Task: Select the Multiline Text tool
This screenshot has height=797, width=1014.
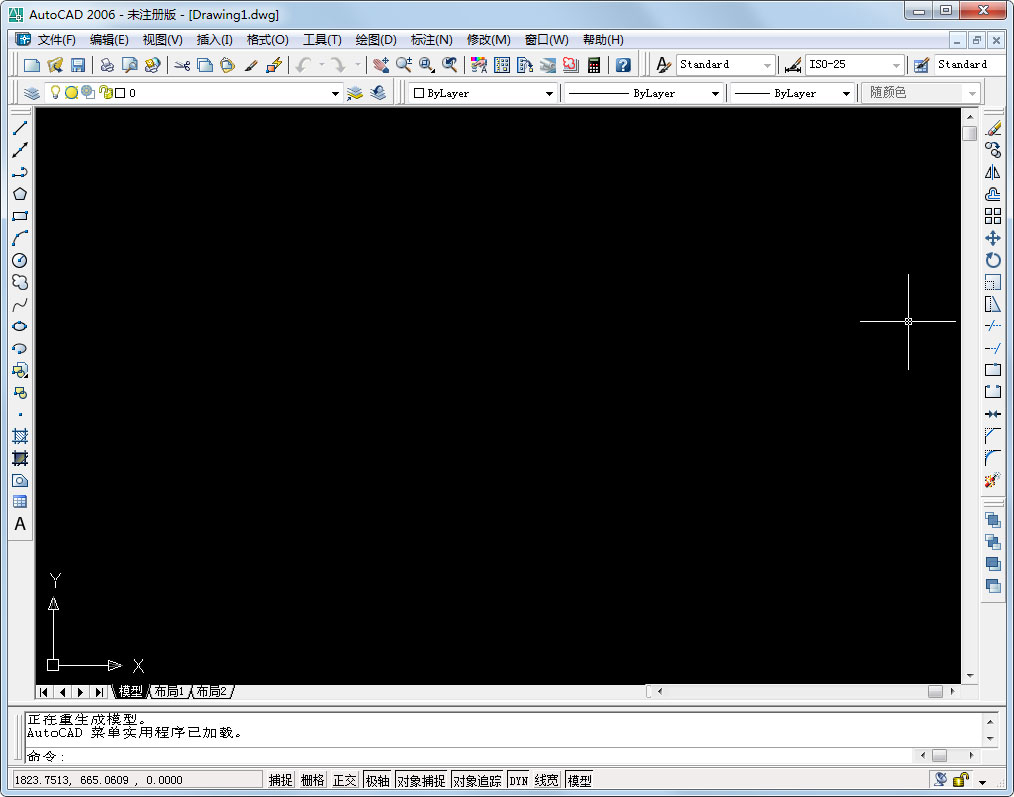Action: pos(20,524)
